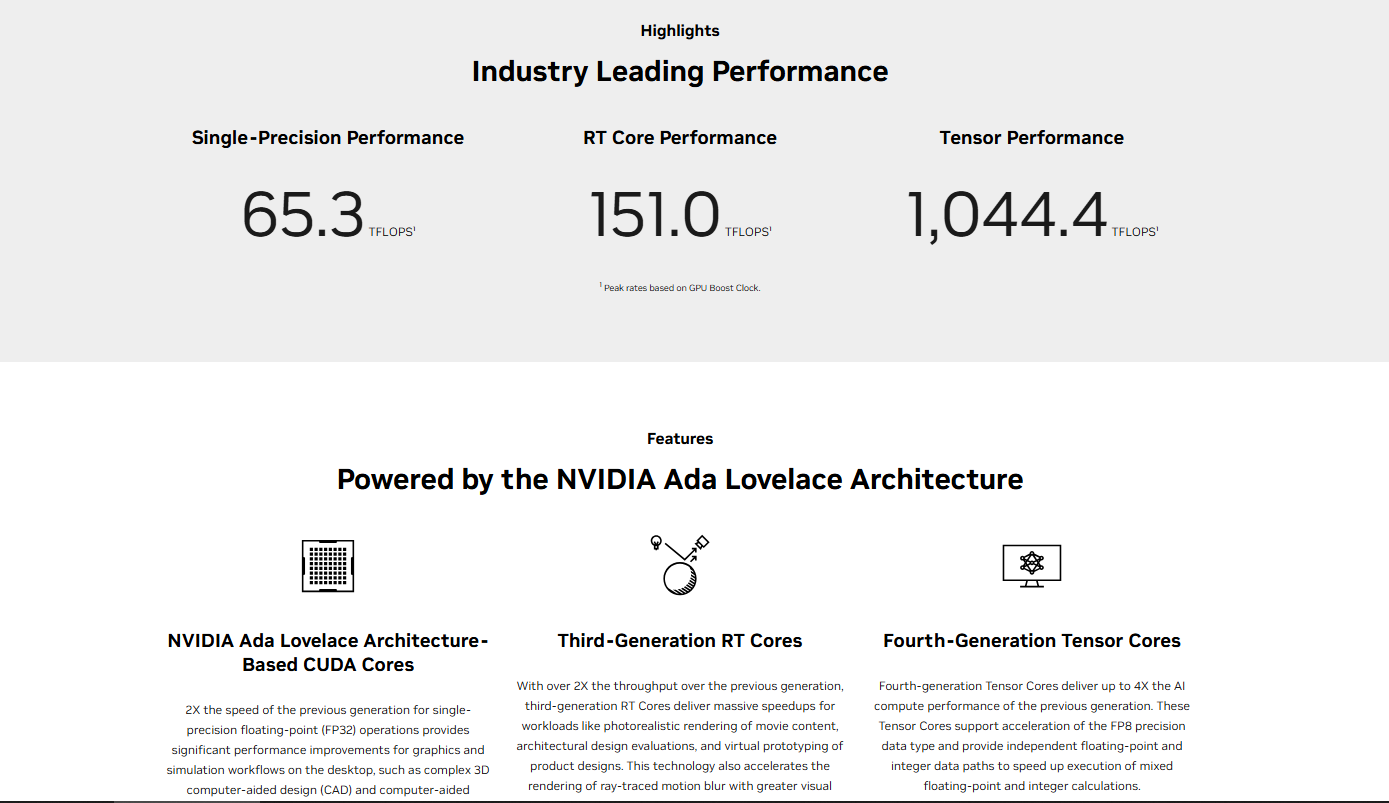Viewport: 1389px width, 803px height.
Task: Click paragraph starting 'Fourth-generation Tensor Cores deliver'
Action: pyautogui.click(x=1032, y=736)
